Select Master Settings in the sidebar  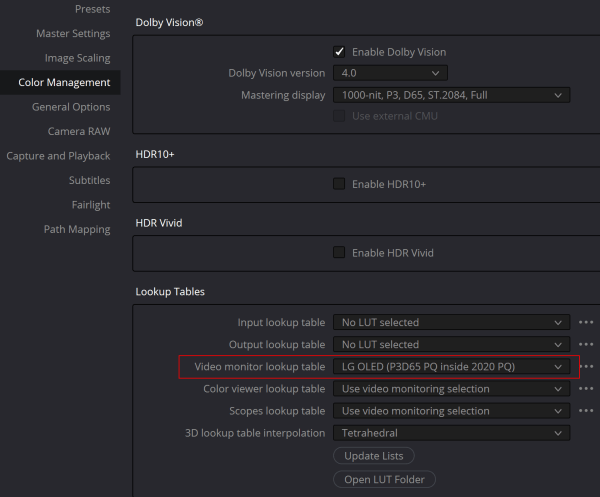pos(73,34)
